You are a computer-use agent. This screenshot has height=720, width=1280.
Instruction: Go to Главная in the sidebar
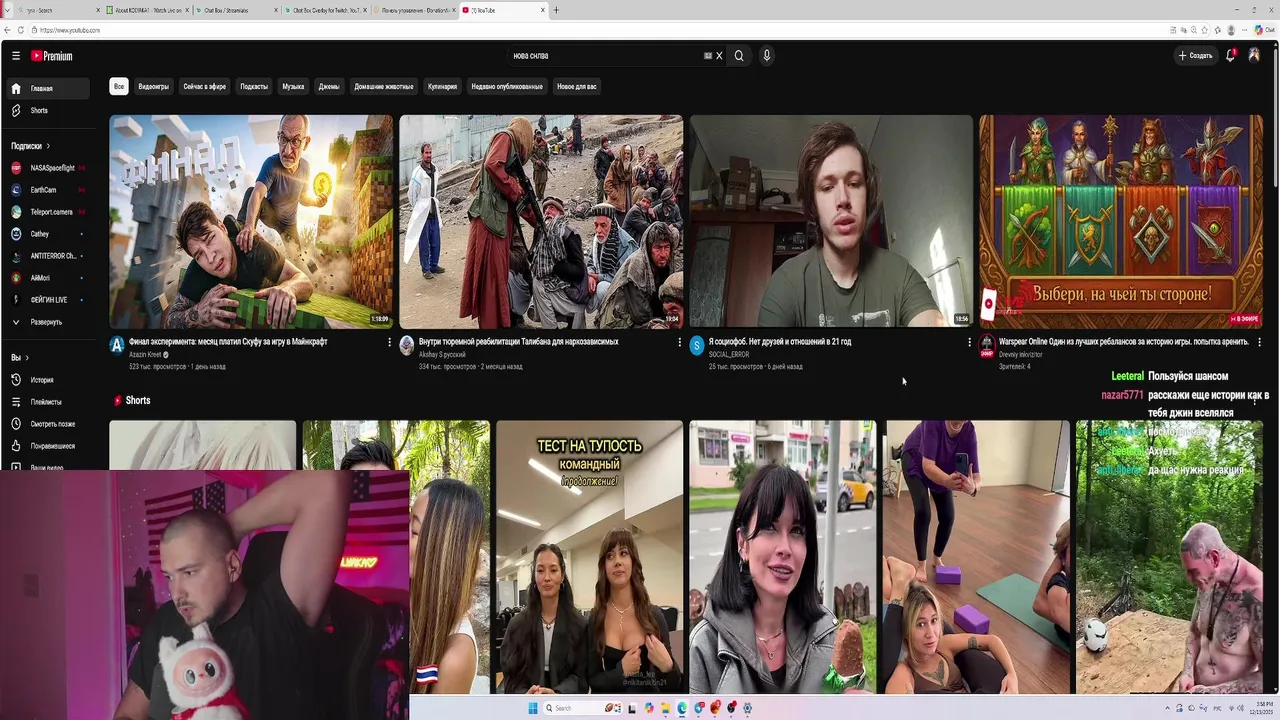tap(48, 88)
